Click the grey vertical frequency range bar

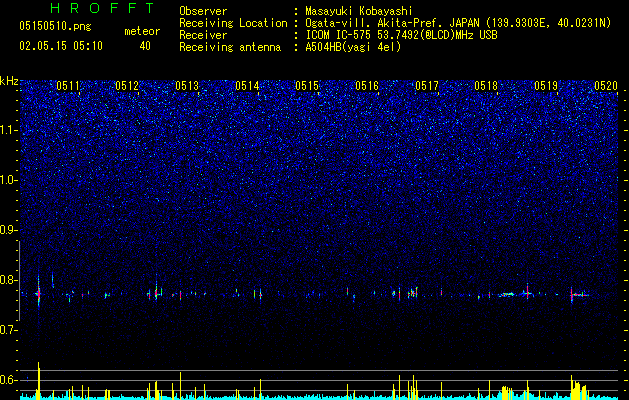19,281
